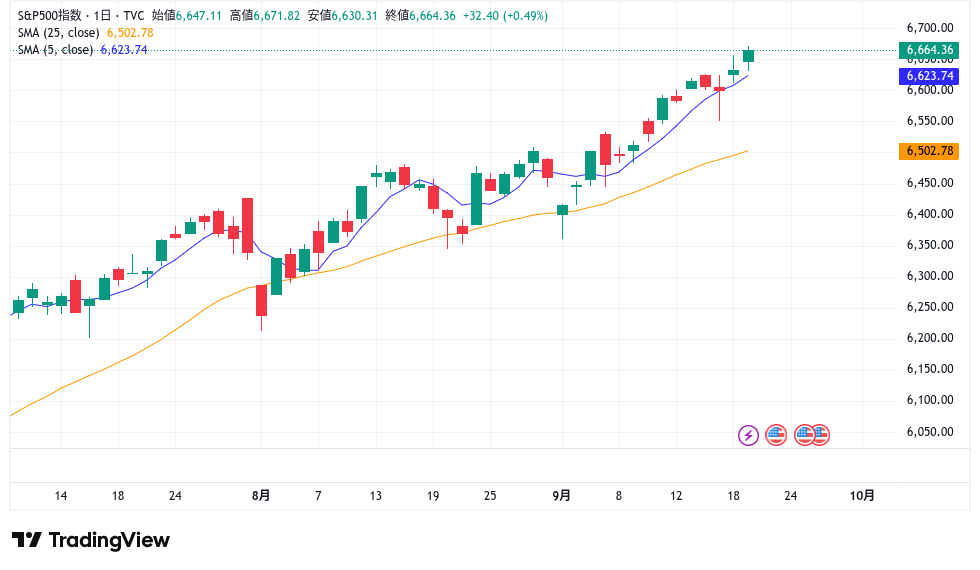Click the 8月 label on time axis
Screen dimensions: 980x570
262,496
